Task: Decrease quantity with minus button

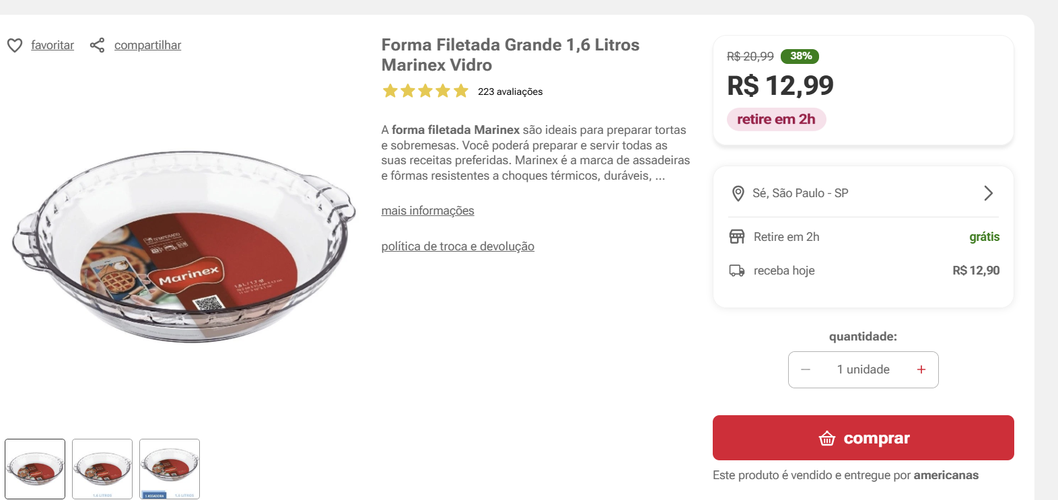Action: pos(806,370)
